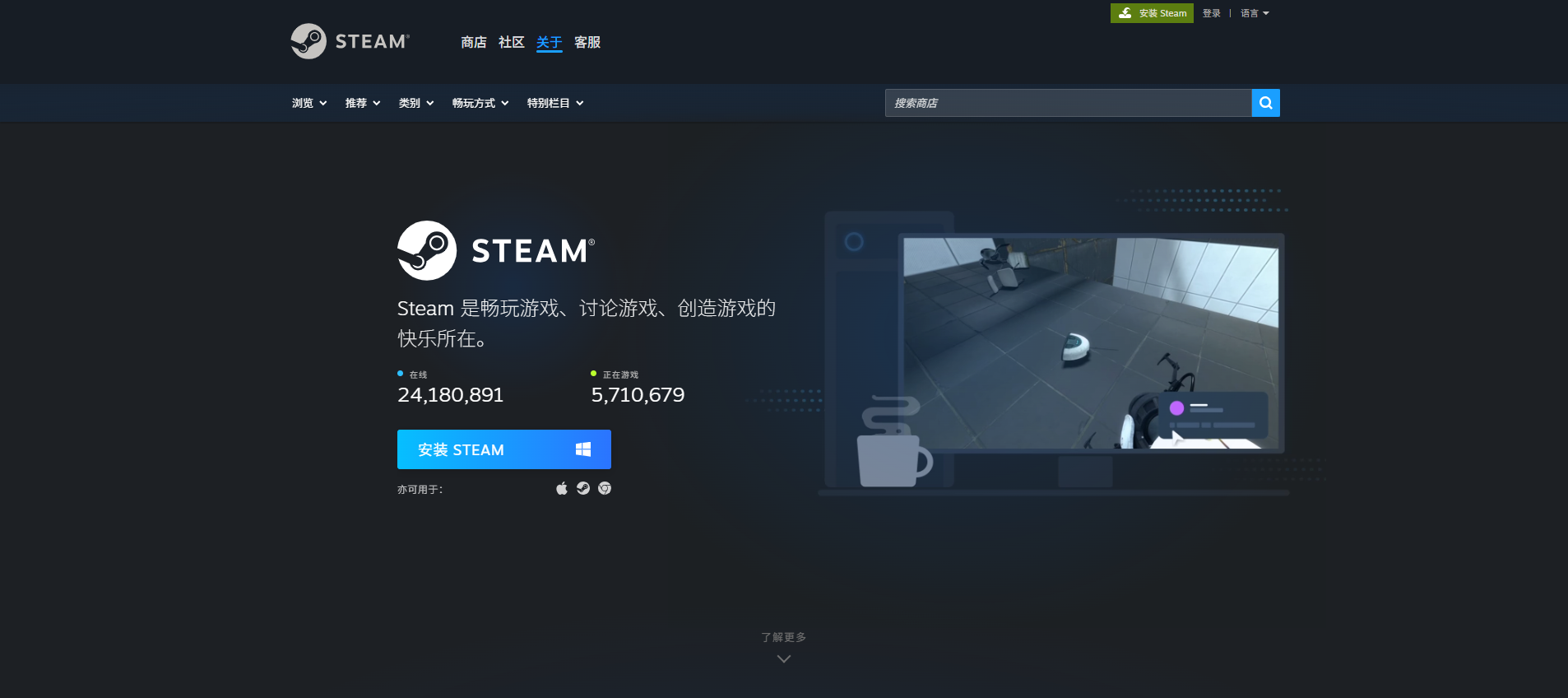
Task: Click the down chevron under 了解更多
Action: coord(784,658)
